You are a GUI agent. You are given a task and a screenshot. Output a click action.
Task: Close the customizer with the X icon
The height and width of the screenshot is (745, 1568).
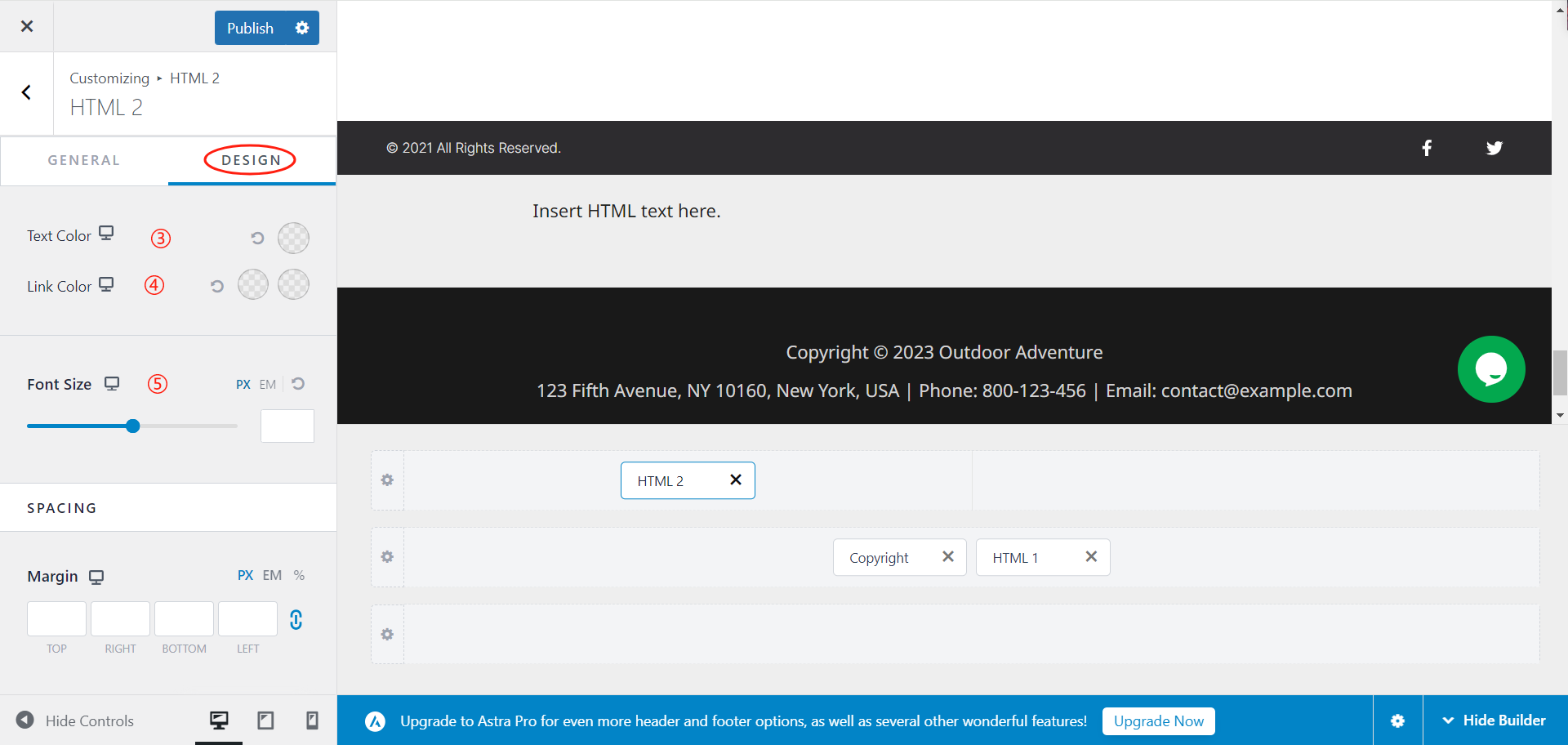(x=27, y=26)
